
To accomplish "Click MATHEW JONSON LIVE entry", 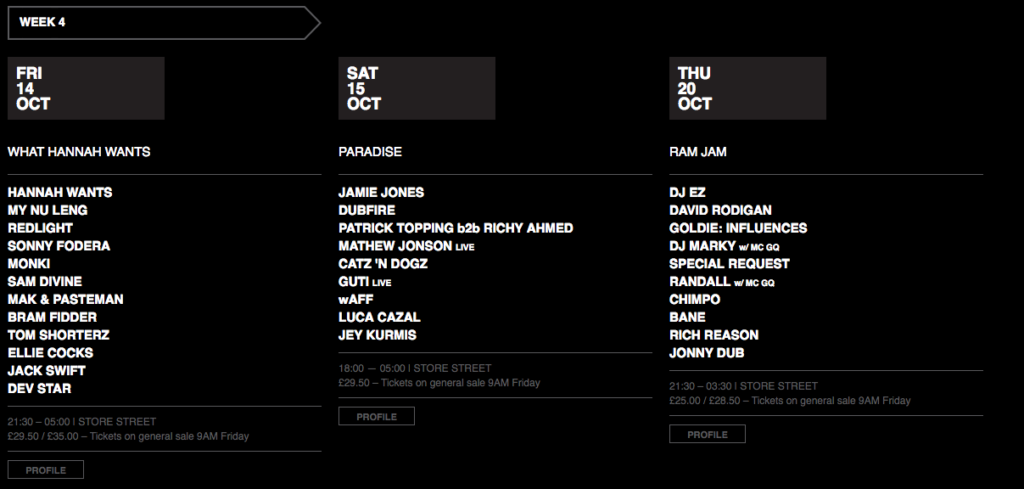I will 406,246.
